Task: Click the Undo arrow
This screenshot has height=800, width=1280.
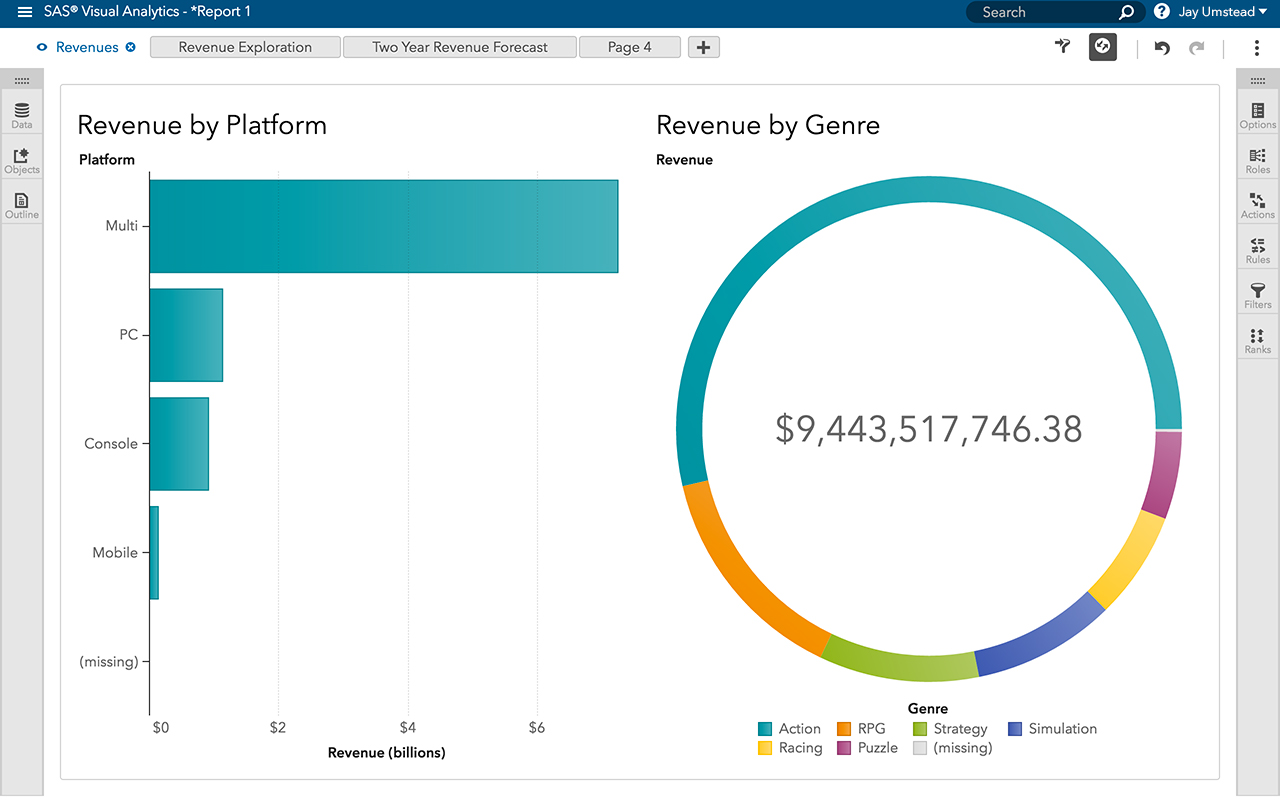Action: click(1162, 48)
